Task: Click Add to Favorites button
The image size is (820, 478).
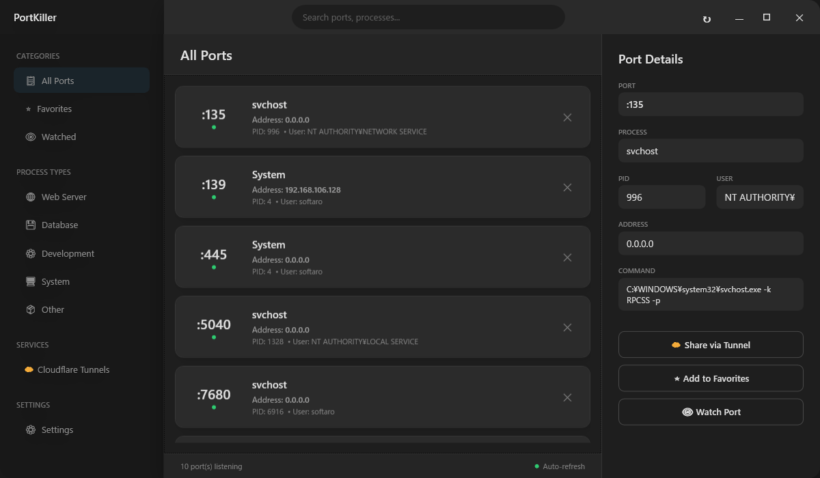Action: 710,379
